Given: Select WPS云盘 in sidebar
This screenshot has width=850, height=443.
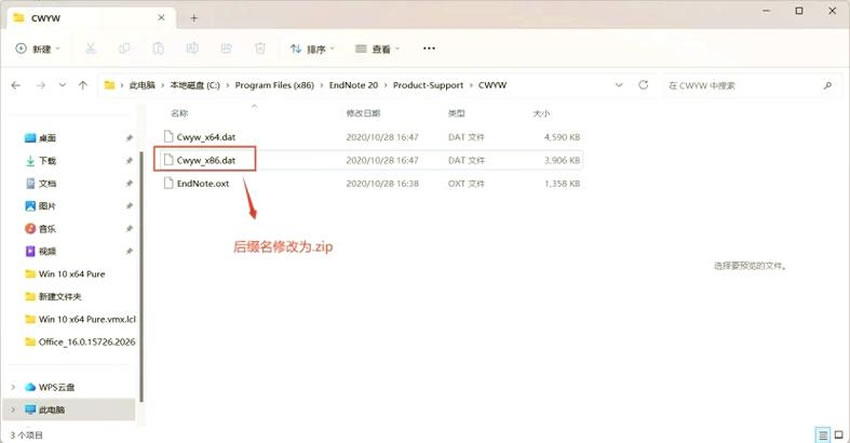Looking at the screenshot, I should click(56, 387).
